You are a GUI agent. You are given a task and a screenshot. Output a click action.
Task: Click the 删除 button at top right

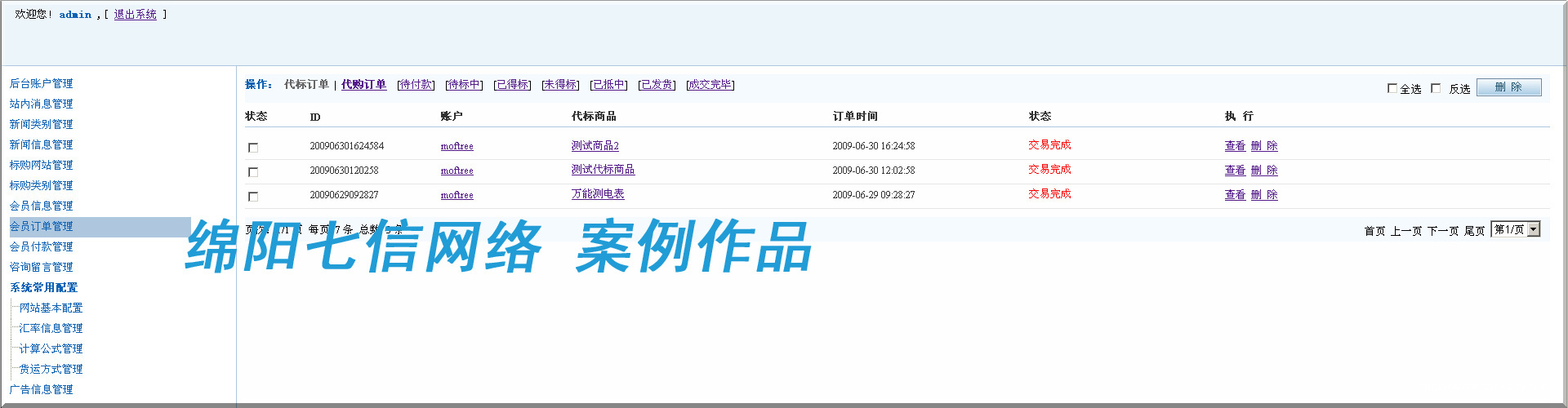tap(1508, 87)
